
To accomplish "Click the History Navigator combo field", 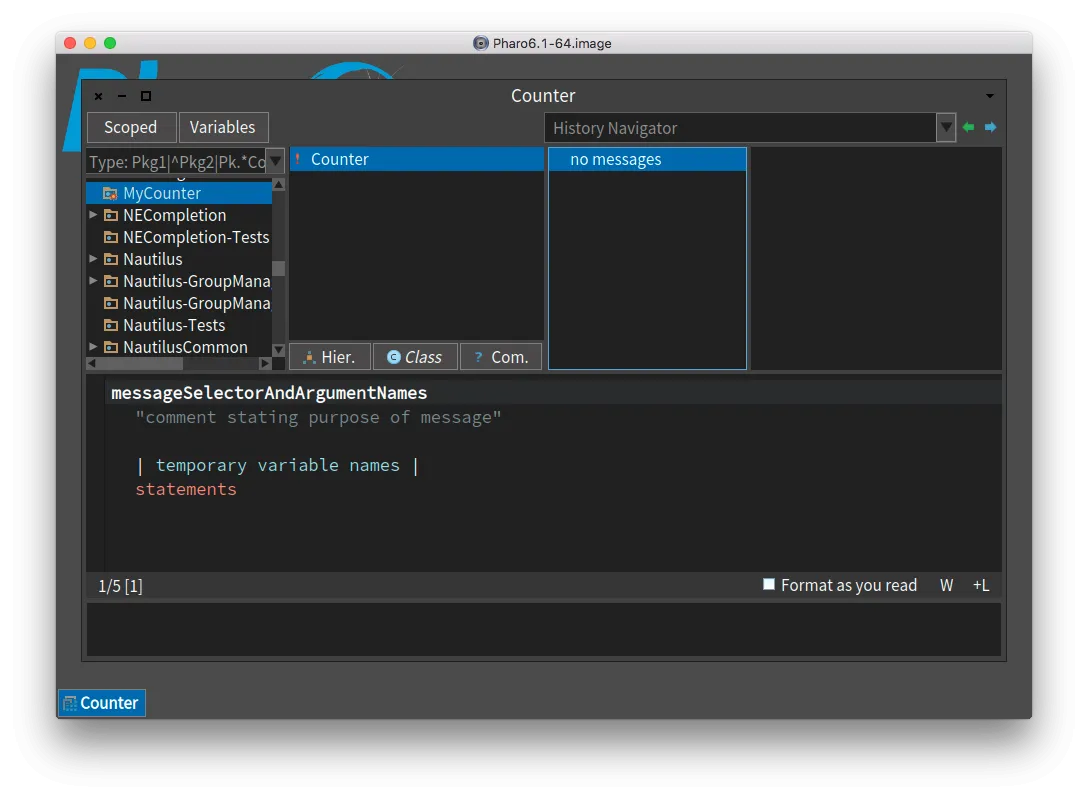I will [740, 128].
